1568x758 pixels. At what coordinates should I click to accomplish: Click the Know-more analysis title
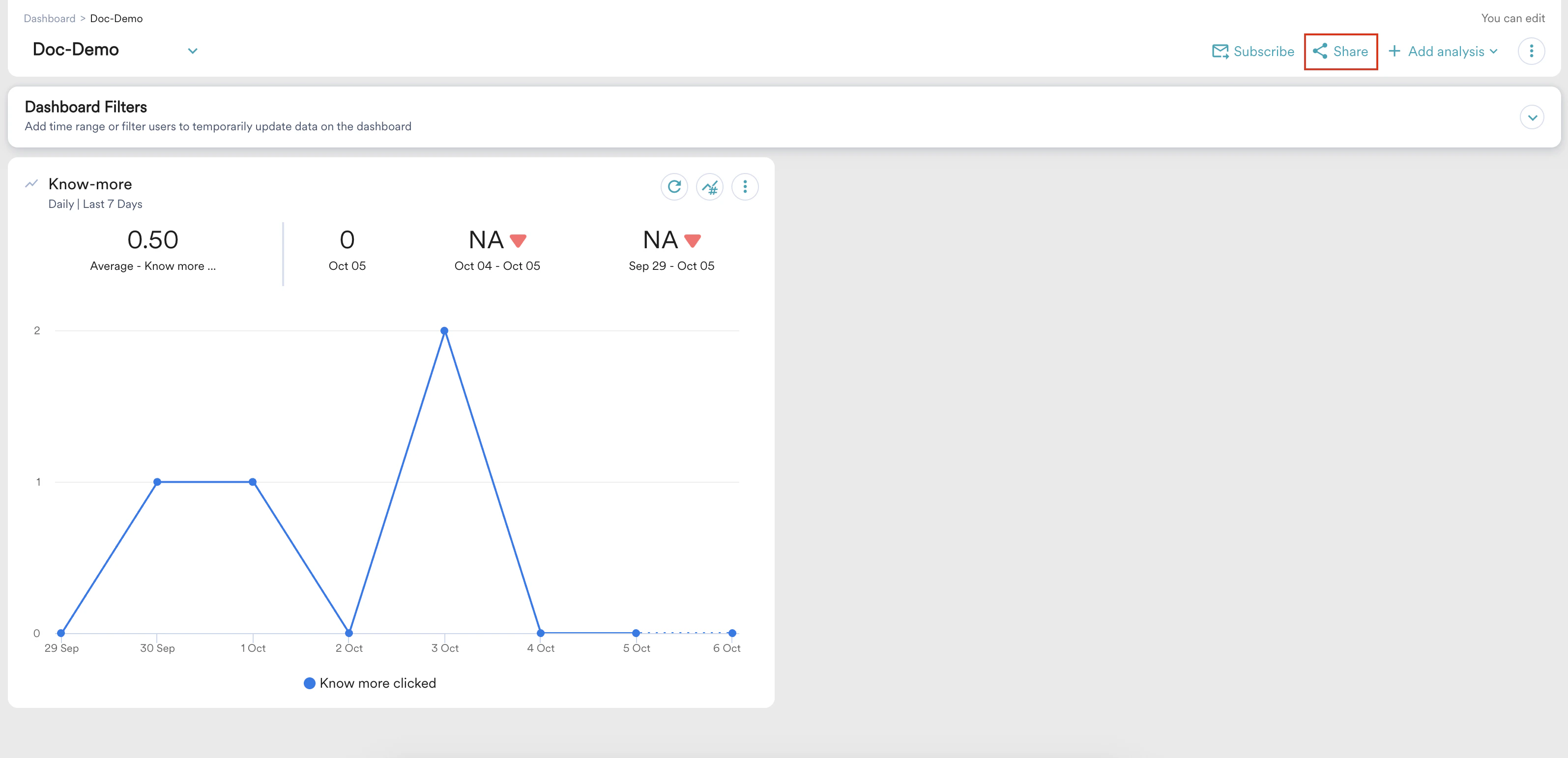90,184
